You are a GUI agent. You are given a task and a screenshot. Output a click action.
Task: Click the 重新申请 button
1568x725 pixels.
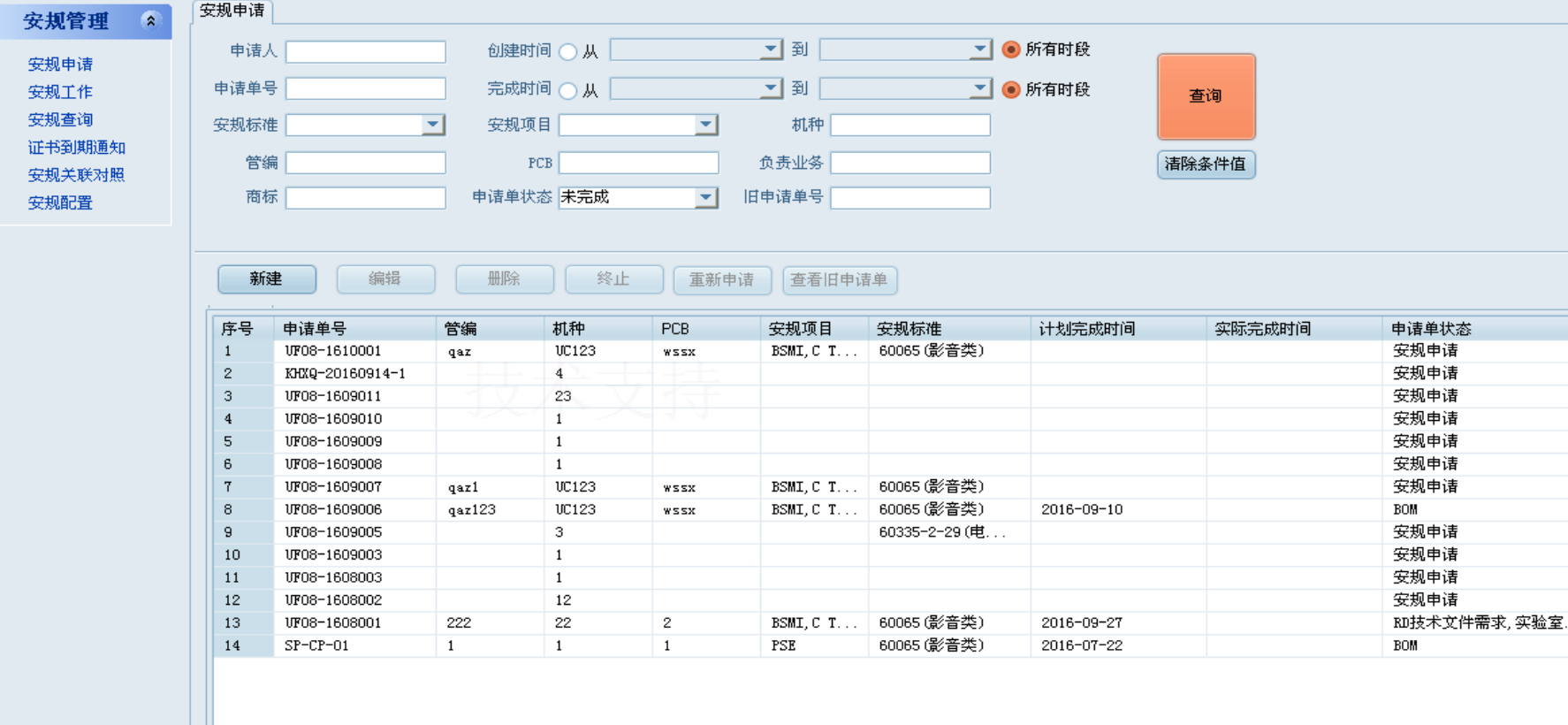click(722, 280)
